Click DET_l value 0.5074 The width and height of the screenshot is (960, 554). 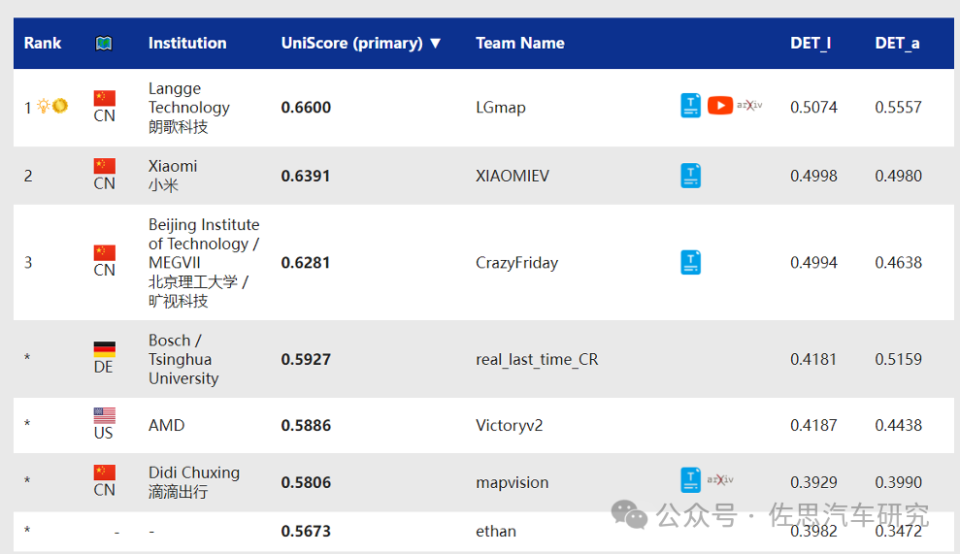[x=814, y=107]
